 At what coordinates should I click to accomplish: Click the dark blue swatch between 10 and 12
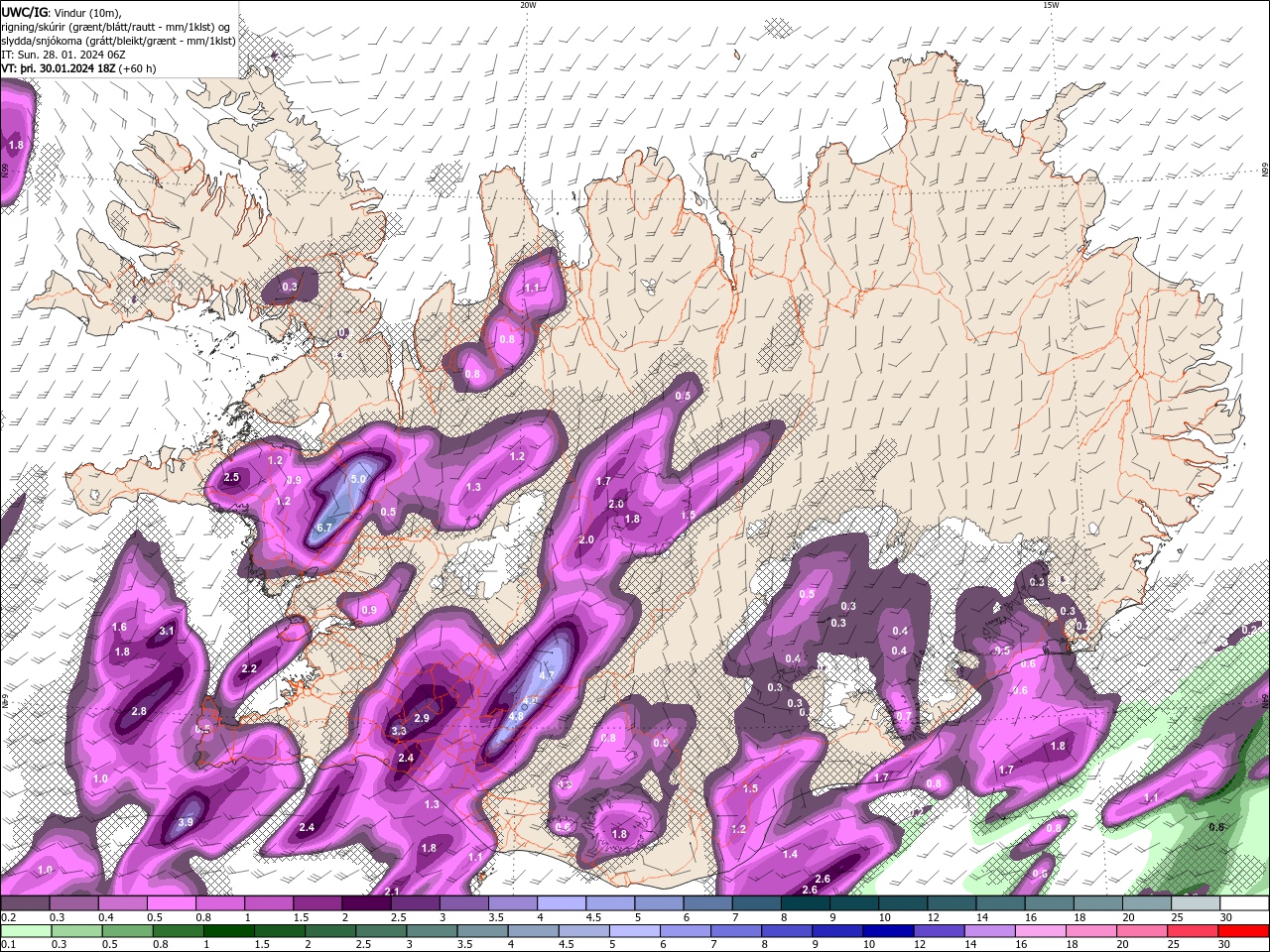[887, 931]
